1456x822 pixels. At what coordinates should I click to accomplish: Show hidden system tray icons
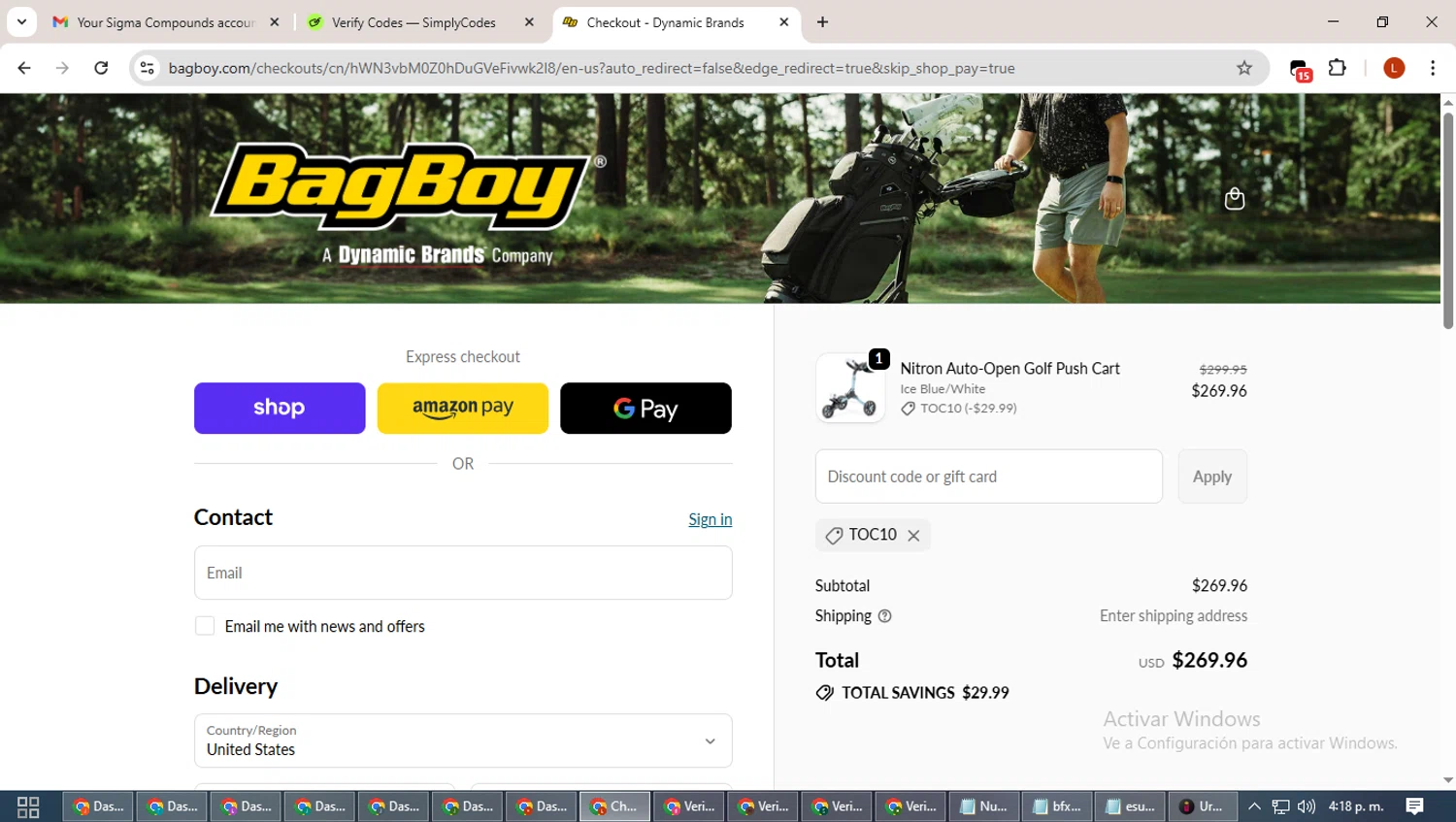pos(1254,806)
